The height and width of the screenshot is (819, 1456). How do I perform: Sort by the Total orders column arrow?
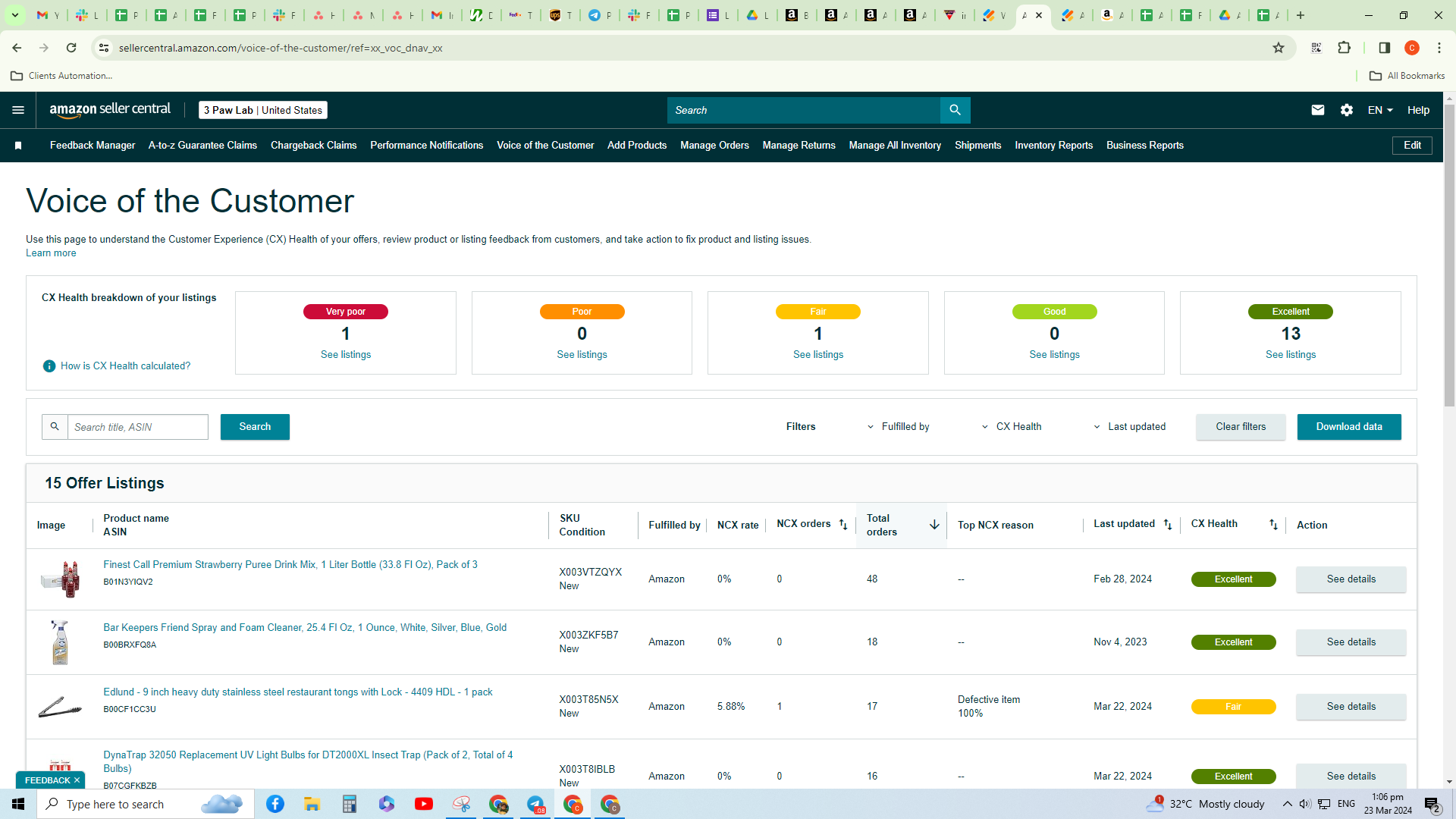pos(934,525)
